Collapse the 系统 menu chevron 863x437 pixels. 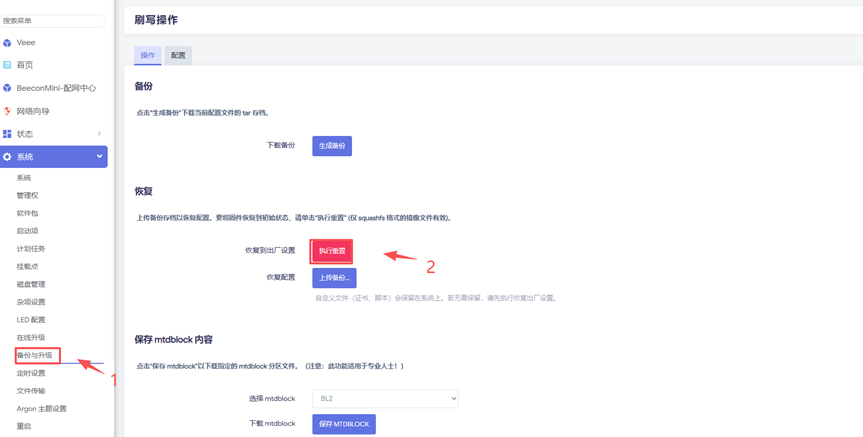click(x=99, y=157)
